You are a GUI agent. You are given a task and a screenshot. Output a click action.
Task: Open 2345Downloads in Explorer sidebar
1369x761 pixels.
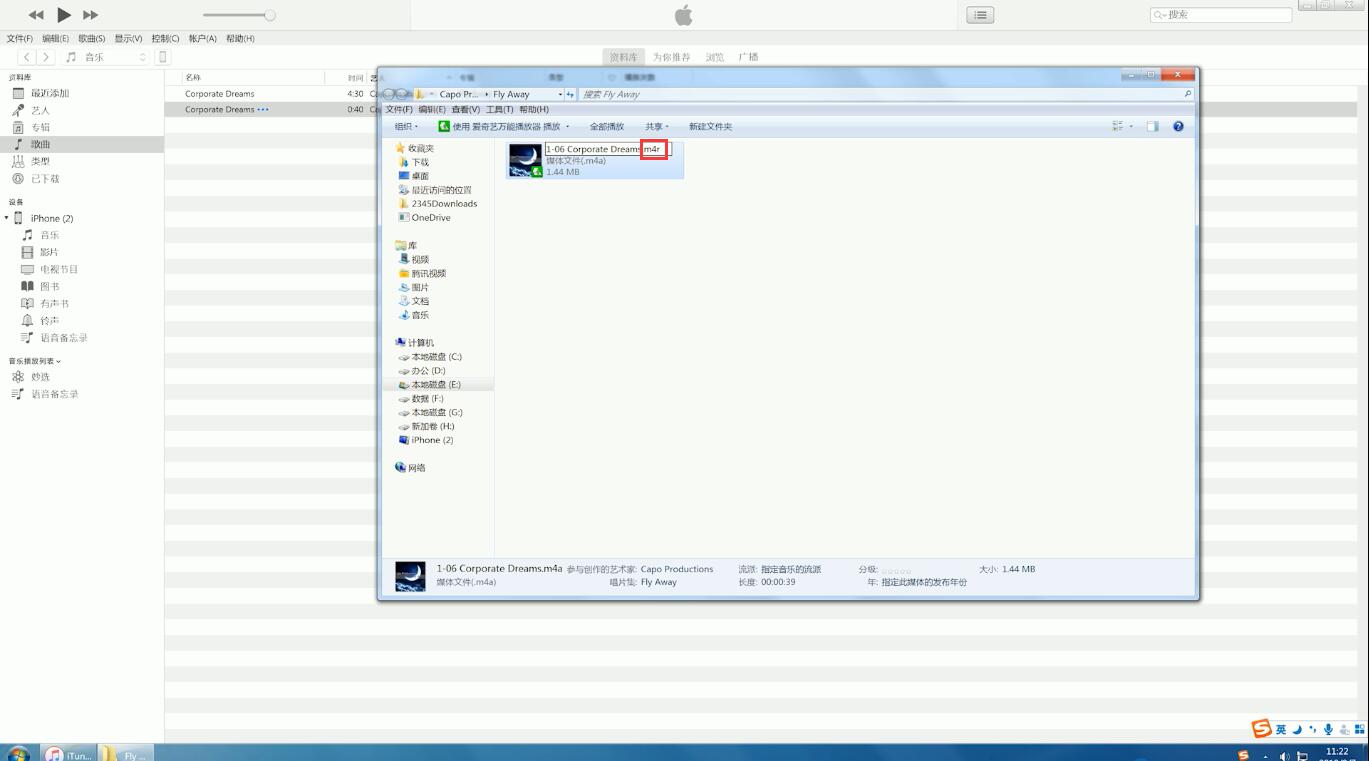(x=444, y=204)
